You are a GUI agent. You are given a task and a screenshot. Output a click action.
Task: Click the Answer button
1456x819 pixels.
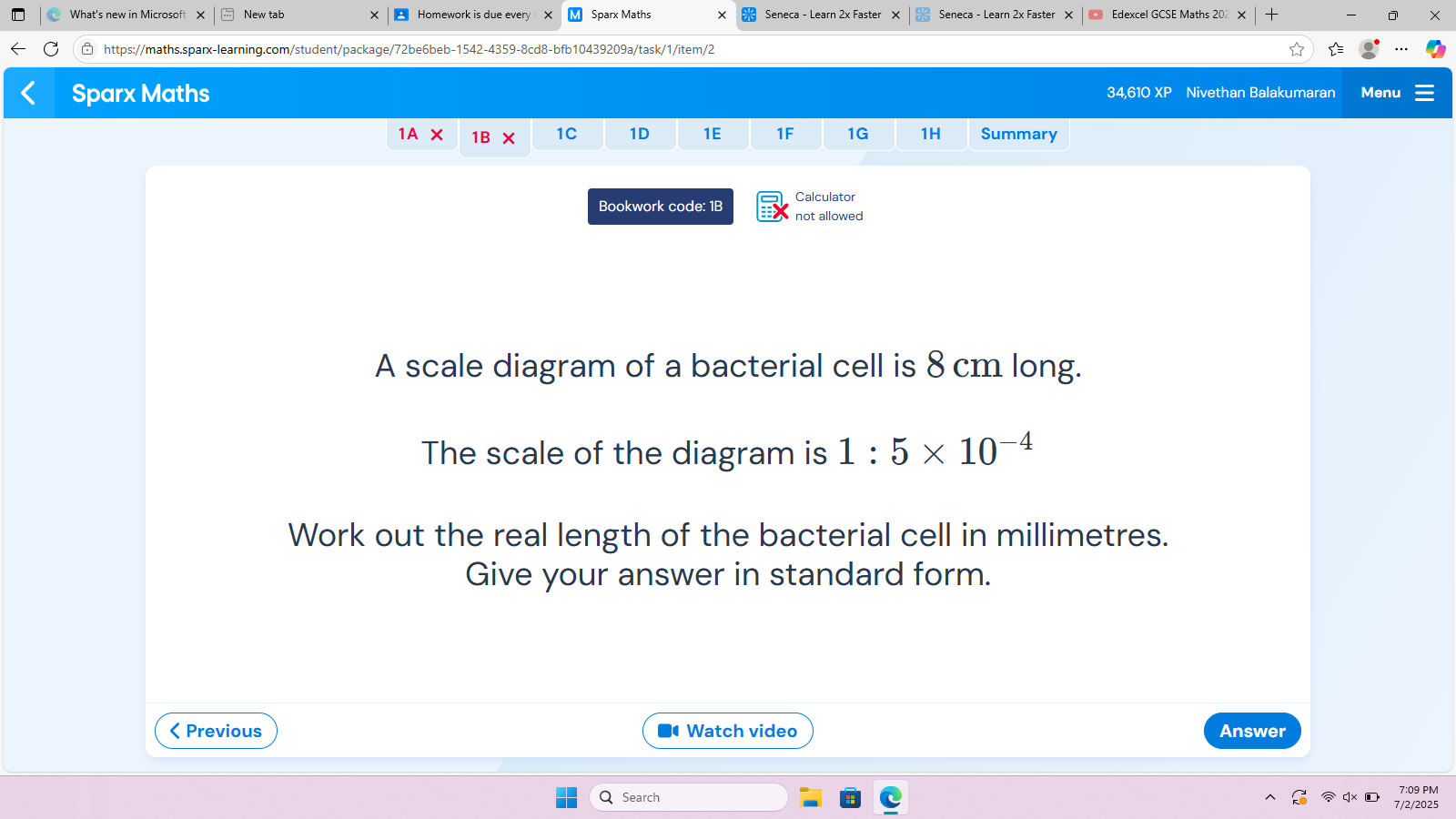click(x=1252, y=731)
